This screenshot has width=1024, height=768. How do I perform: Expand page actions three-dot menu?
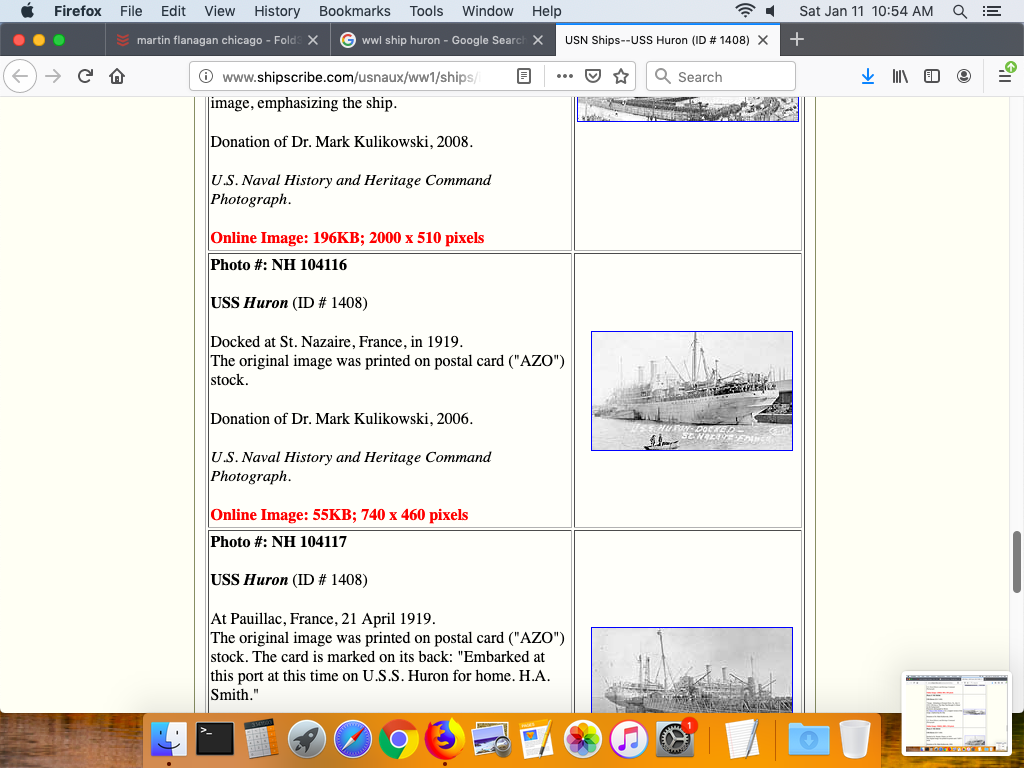click(565, 77)
